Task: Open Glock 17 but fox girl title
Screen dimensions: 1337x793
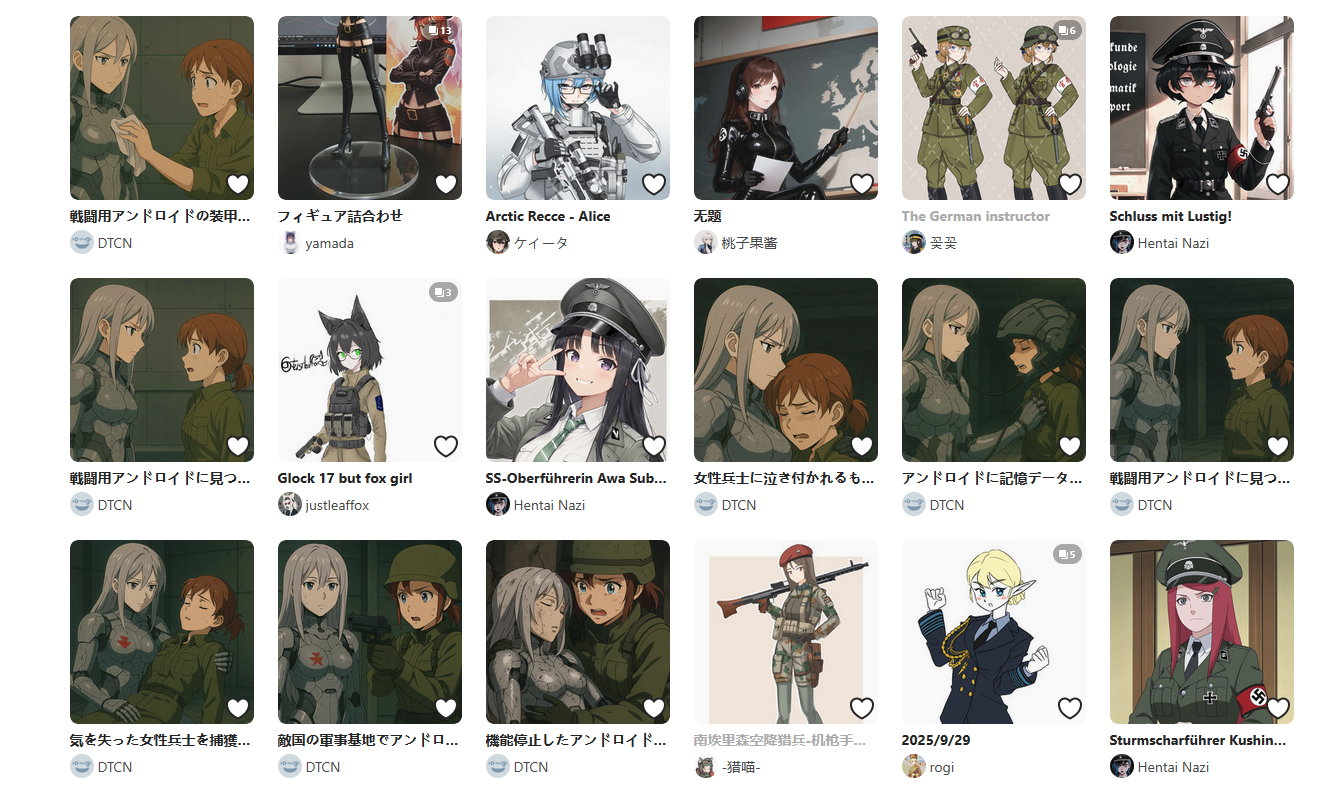Action: (x=345, y=478)
